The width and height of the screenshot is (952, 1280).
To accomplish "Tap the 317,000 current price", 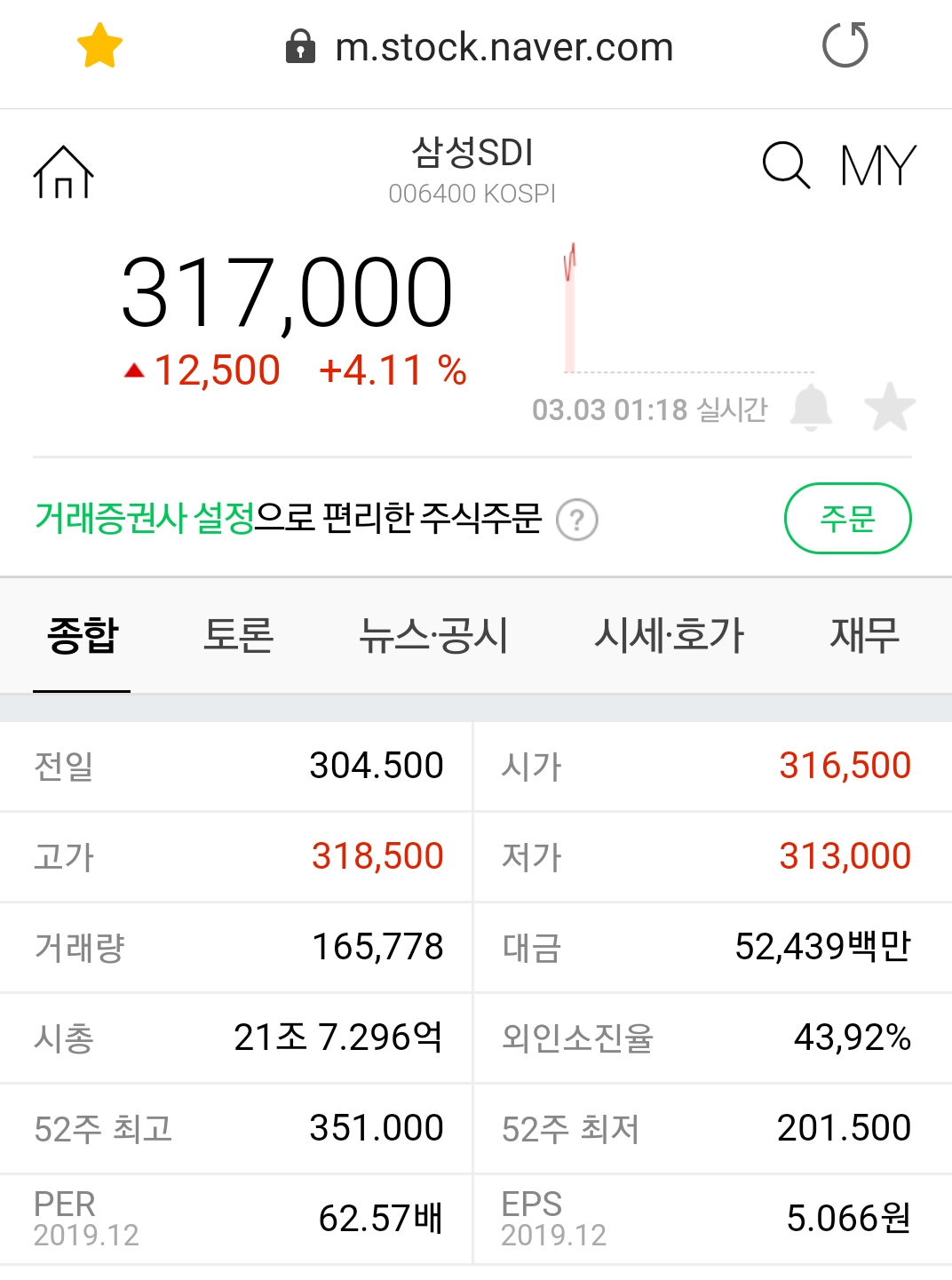I will pos(287,293).
